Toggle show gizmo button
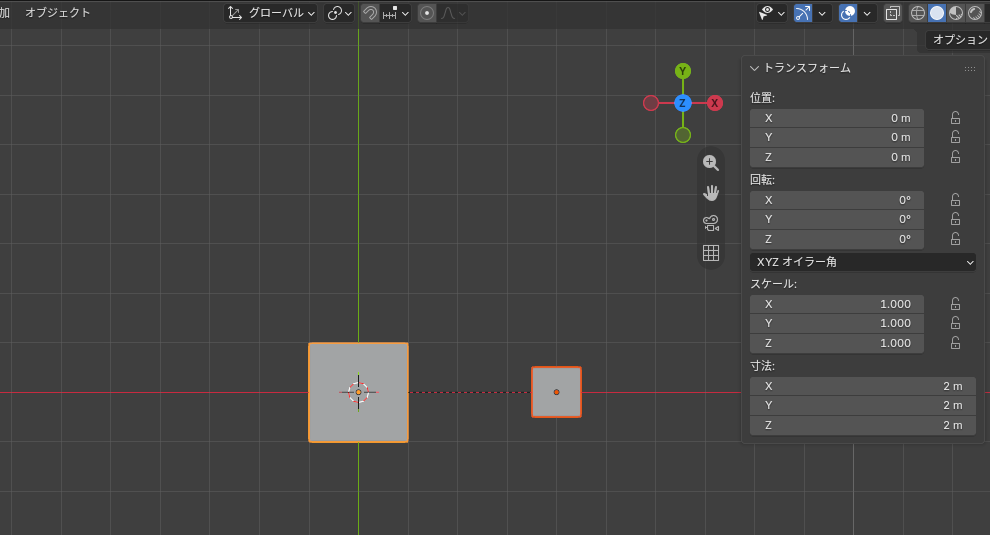This screenshot has height=535, width=990. (802, 13)
